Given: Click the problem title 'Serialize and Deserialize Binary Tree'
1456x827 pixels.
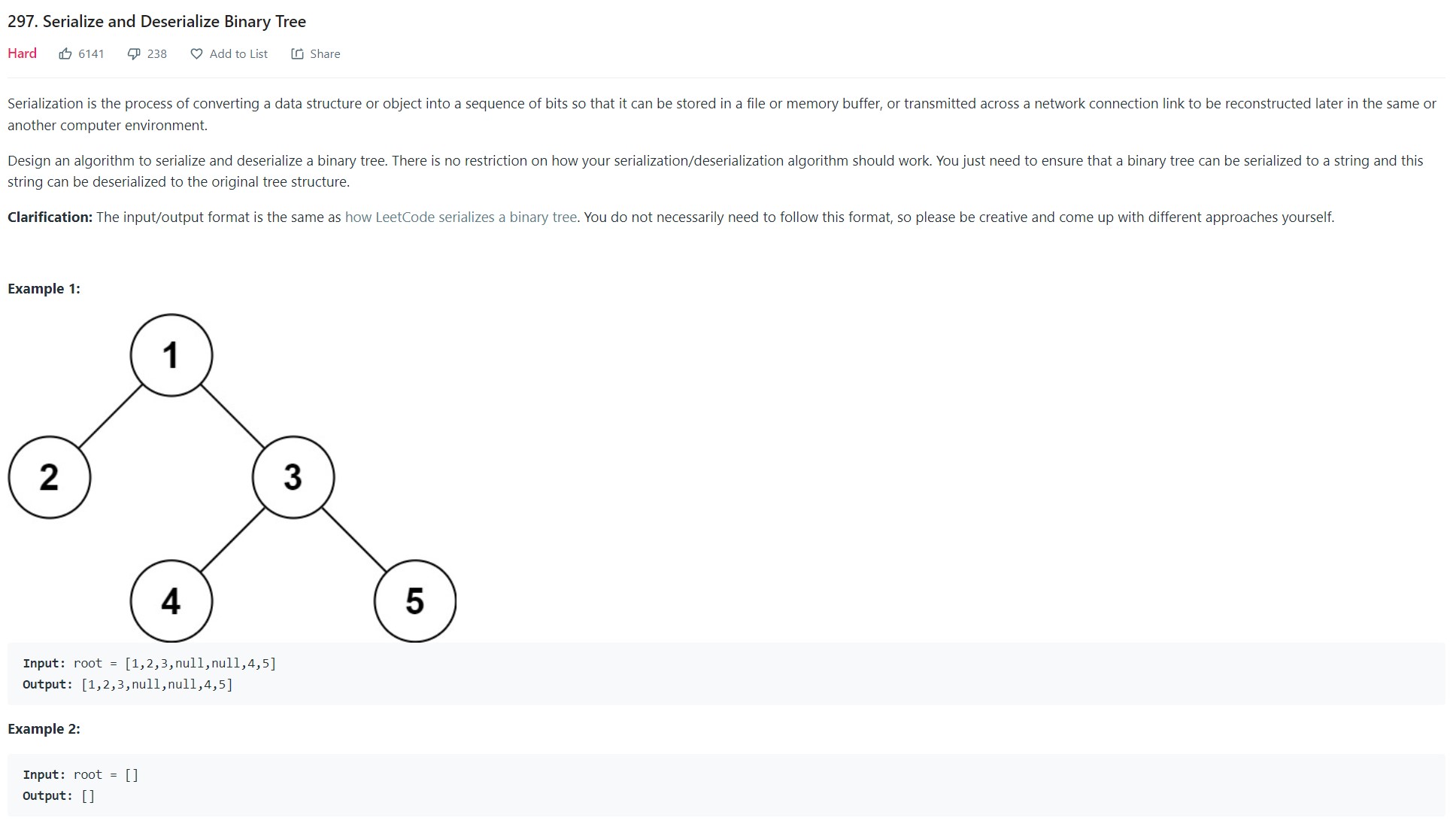Looking at the screenshot, I should [x=174, y=21].
